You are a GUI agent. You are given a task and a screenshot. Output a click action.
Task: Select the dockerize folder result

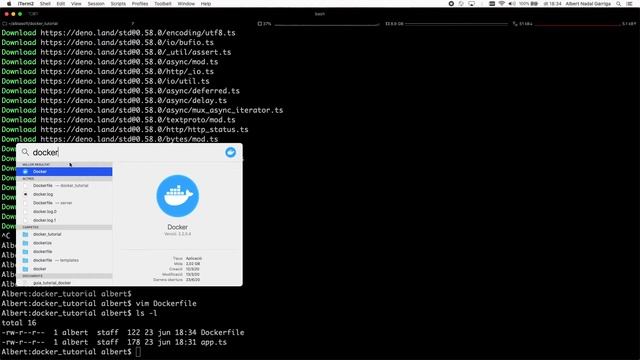click(64, 243)
